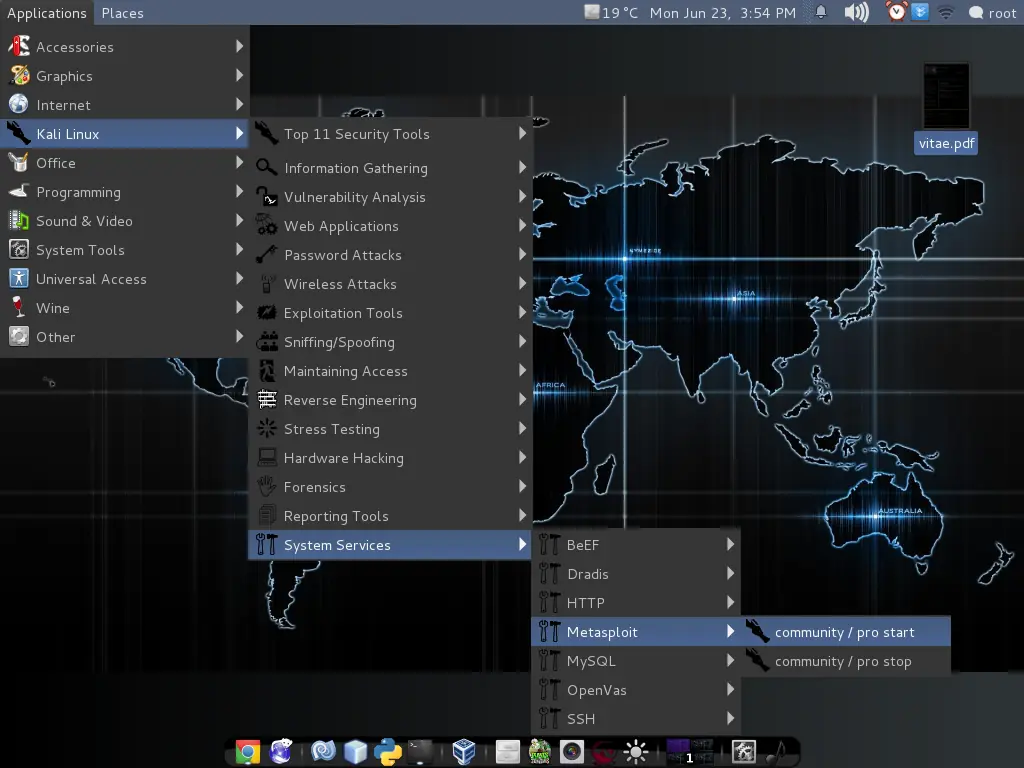
Task: Select the System Services entry
Action: 391,545
